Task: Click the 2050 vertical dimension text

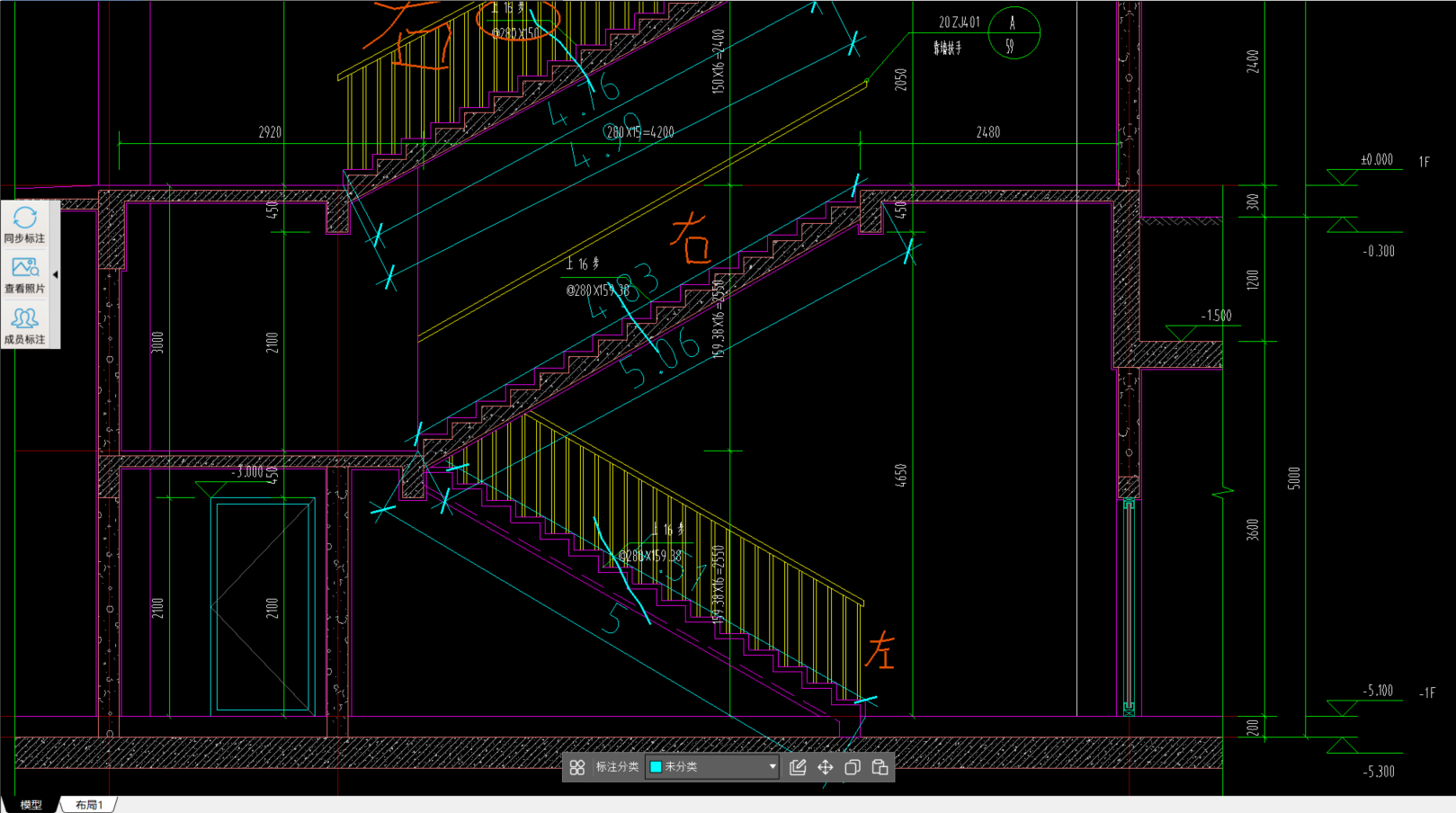Action: click(901, 80)
